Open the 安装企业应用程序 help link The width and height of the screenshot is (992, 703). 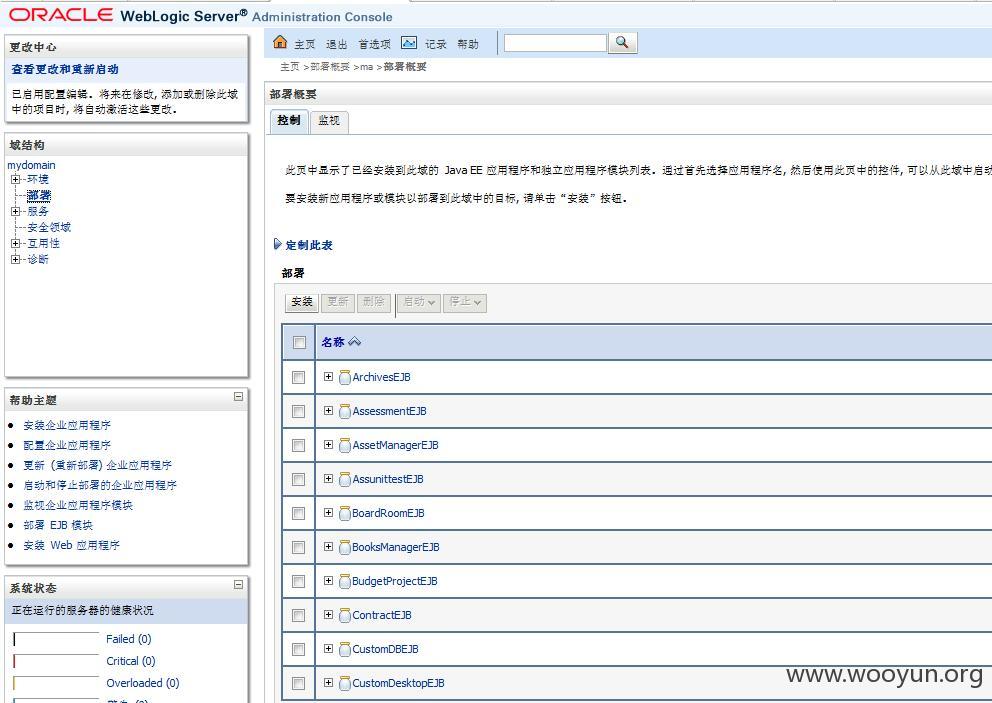67,425
